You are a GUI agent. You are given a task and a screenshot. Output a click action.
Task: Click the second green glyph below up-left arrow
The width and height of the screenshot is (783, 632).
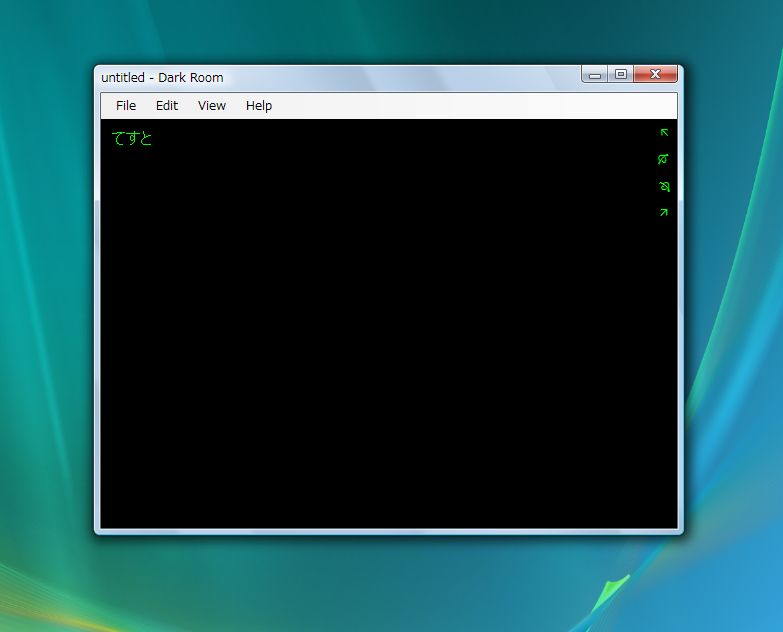663,159
